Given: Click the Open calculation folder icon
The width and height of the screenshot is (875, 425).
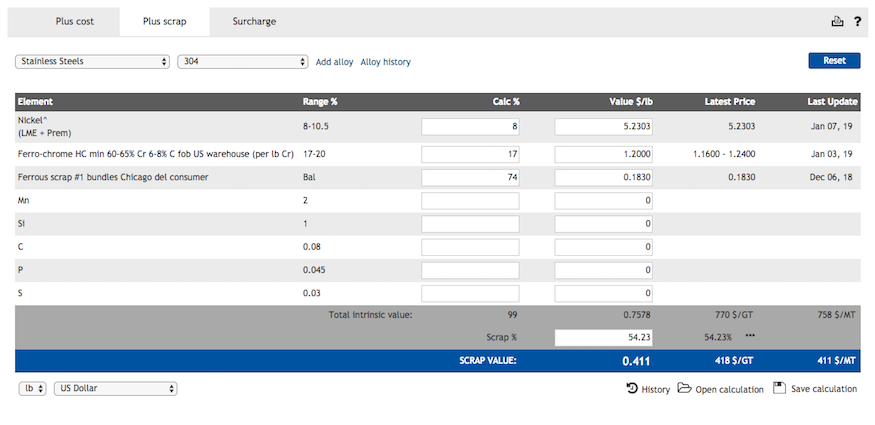Looking at the screenshot, I should click(x=684, y=389).
